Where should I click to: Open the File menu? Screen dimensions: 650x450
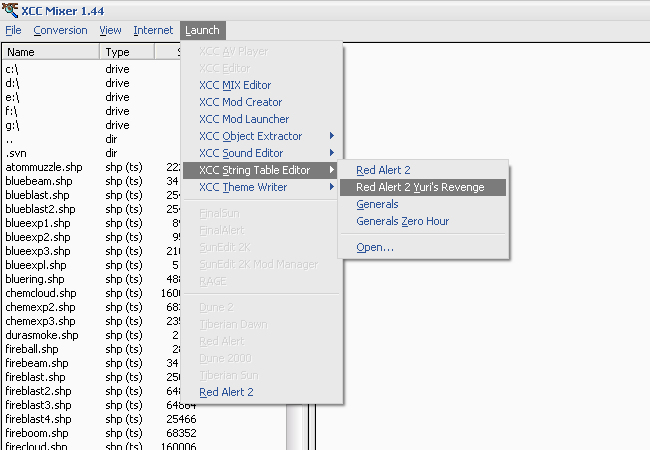click(x=13, y=31)
